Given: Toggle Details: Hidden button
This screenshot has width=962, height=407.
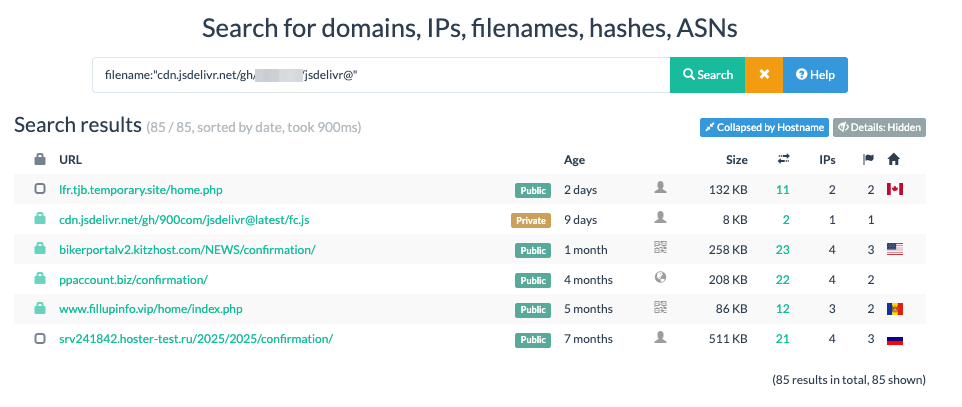Looking at the screenshot, I should pyautogui.click(x=879, y=127).
